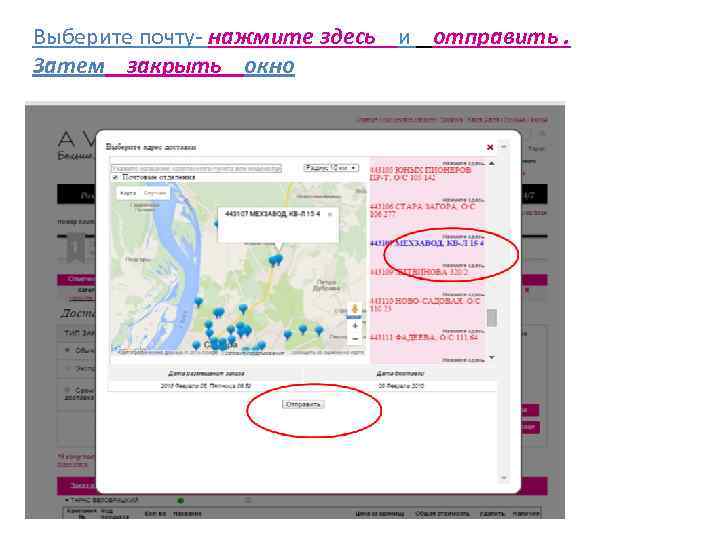Click the post office list scrollbar thumb
Image resolution: width=720 pixels, height=540 pixels.
tap(492, 317)
